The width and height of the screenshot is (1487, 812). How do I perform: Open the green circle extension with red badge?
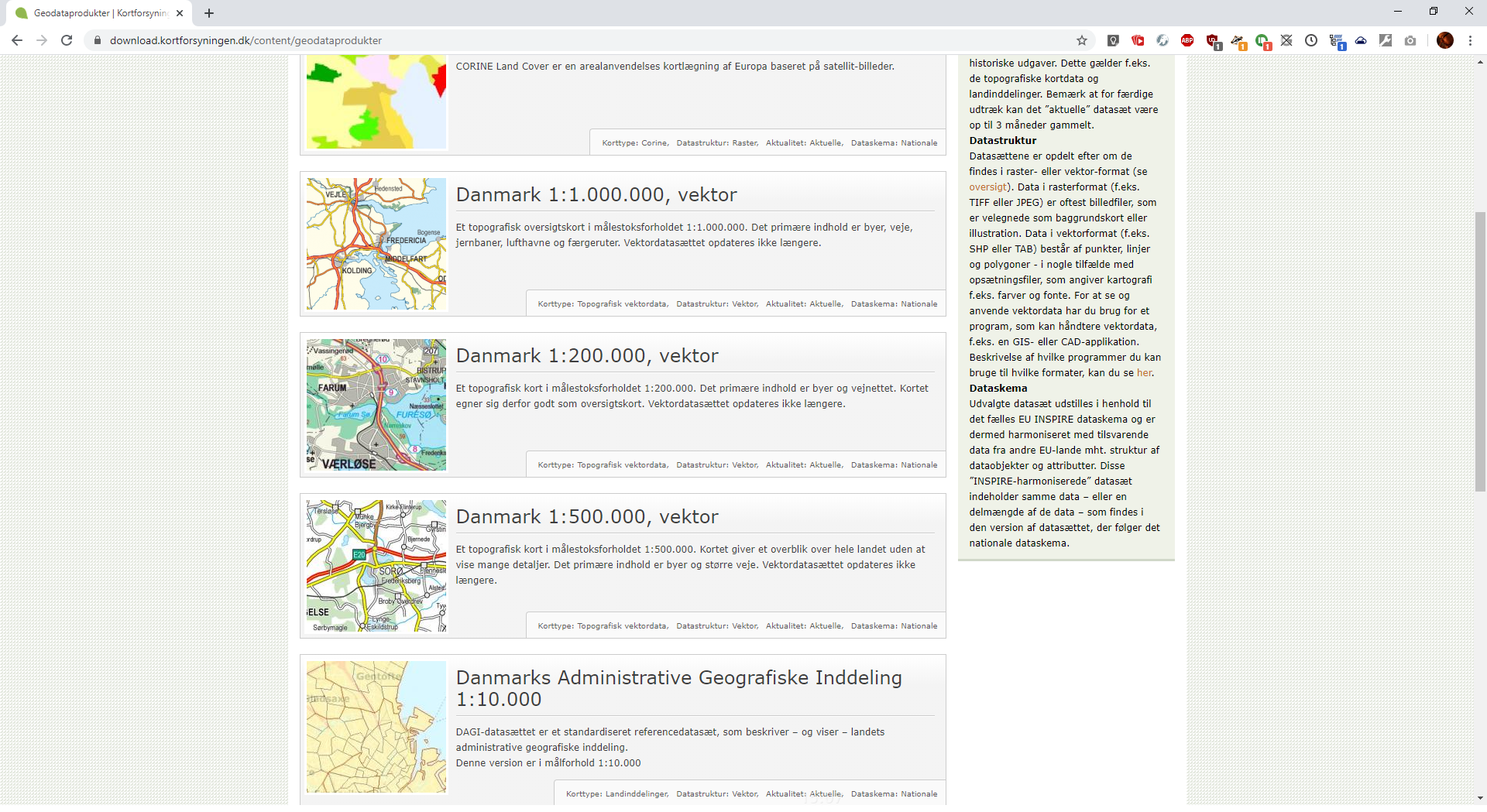click(x=1263, y=41)
